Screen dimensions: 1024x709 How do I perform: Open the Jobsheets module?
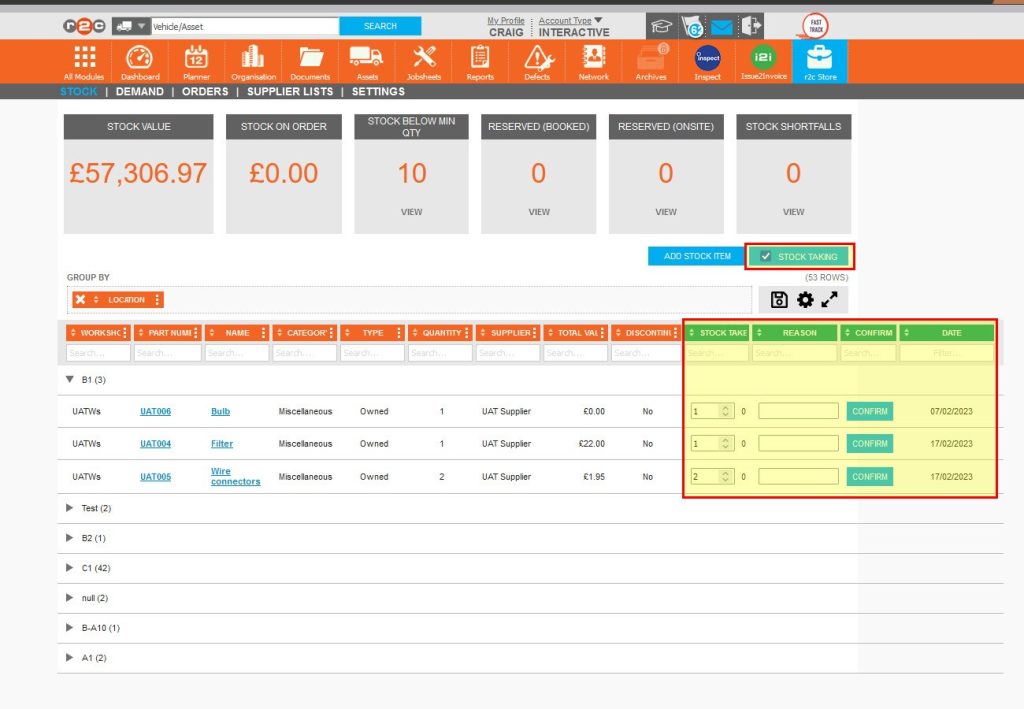pyautogui.click(x=423, y=61)
